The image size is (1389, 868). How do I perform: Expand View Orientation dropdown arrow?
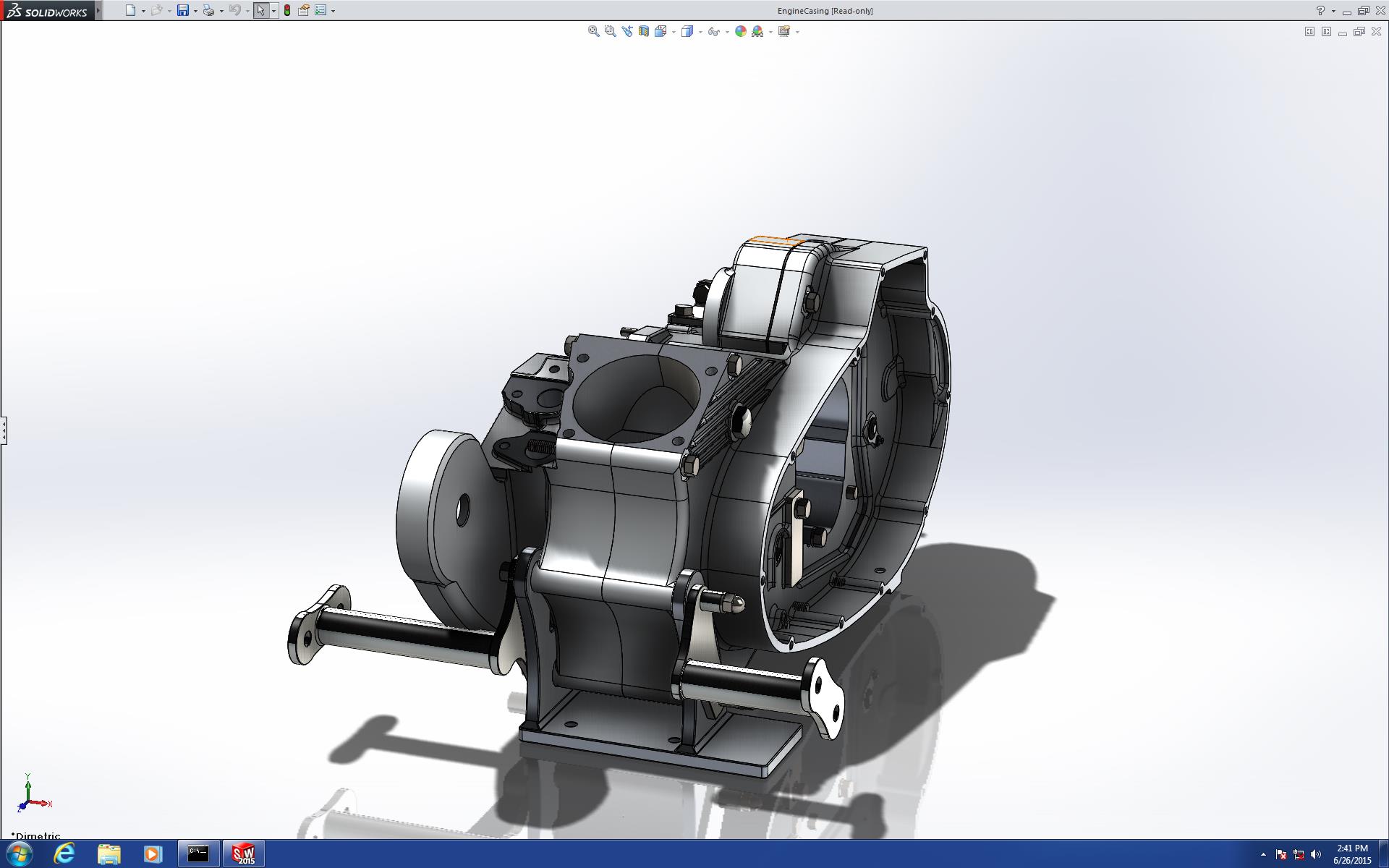(x=674, y=32)
